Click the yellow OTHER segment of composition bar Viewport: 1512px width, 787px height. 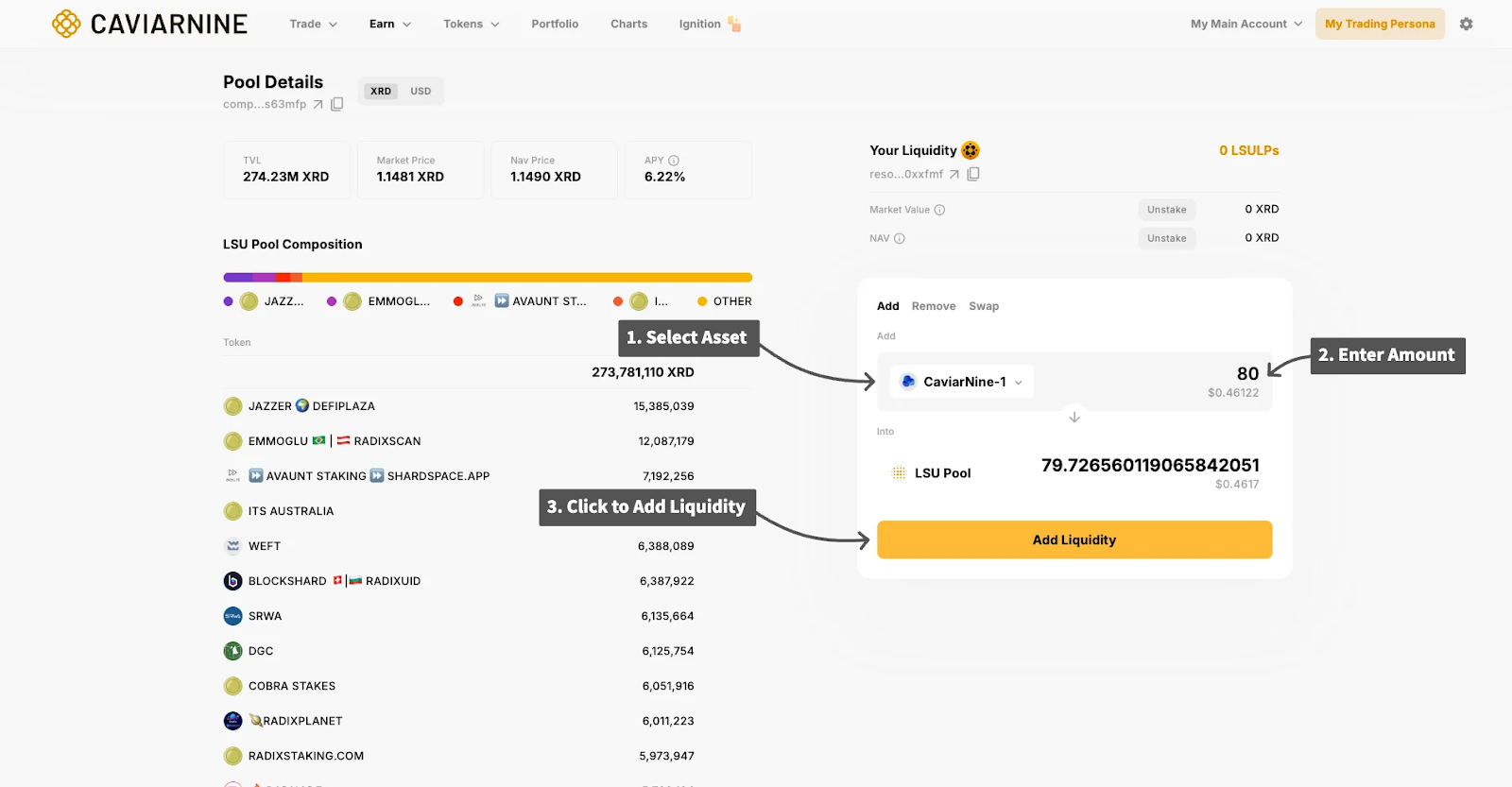[x=527, y=278]
